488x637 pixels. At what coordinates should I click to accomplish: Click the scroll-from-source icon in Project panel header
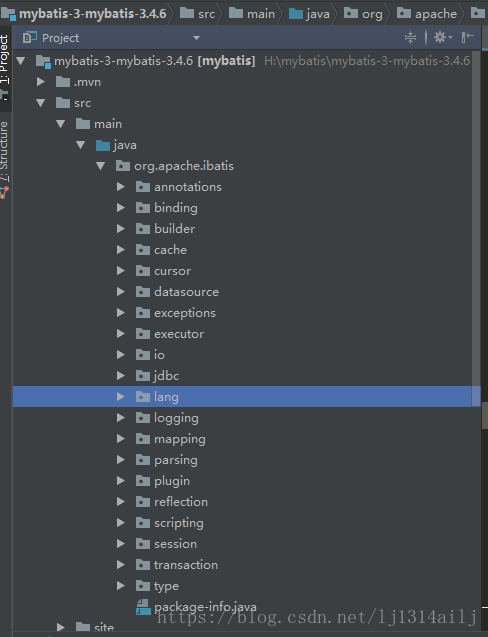click(x=410, y=38)
